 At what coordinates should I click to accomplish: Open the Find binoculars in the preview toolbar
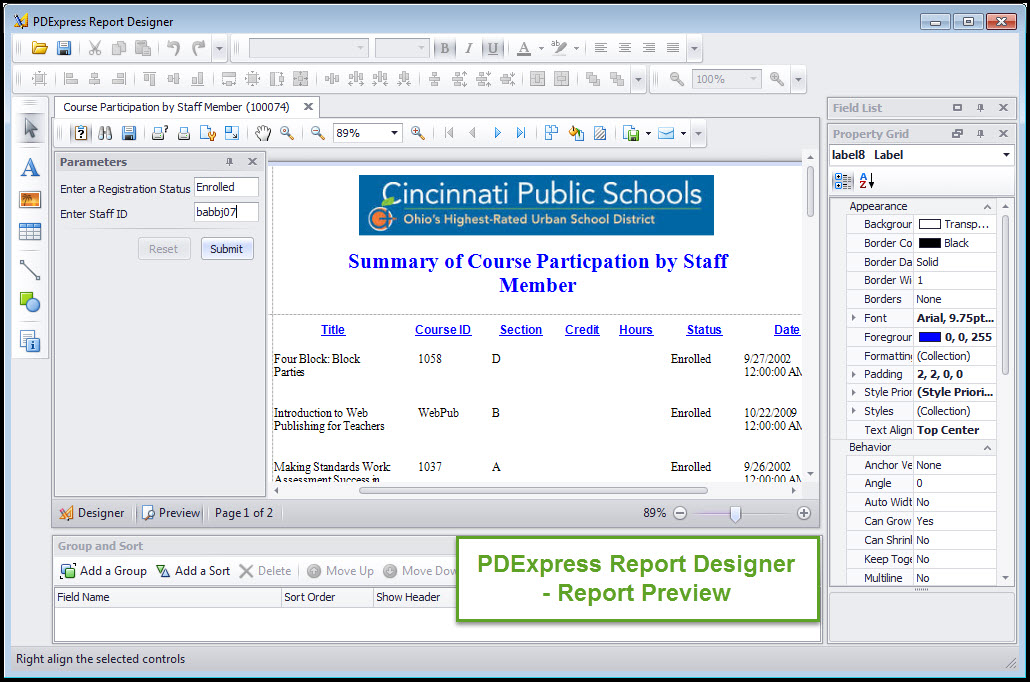tap(105, 133)
